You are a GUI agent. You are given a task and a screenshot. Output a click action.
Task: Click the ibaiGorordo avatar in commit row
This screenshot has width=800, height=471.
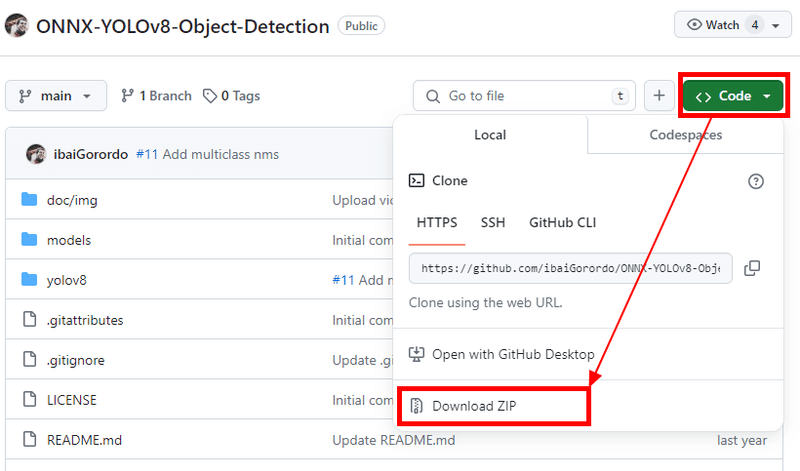pyautogui.click(x=36, y=154)
